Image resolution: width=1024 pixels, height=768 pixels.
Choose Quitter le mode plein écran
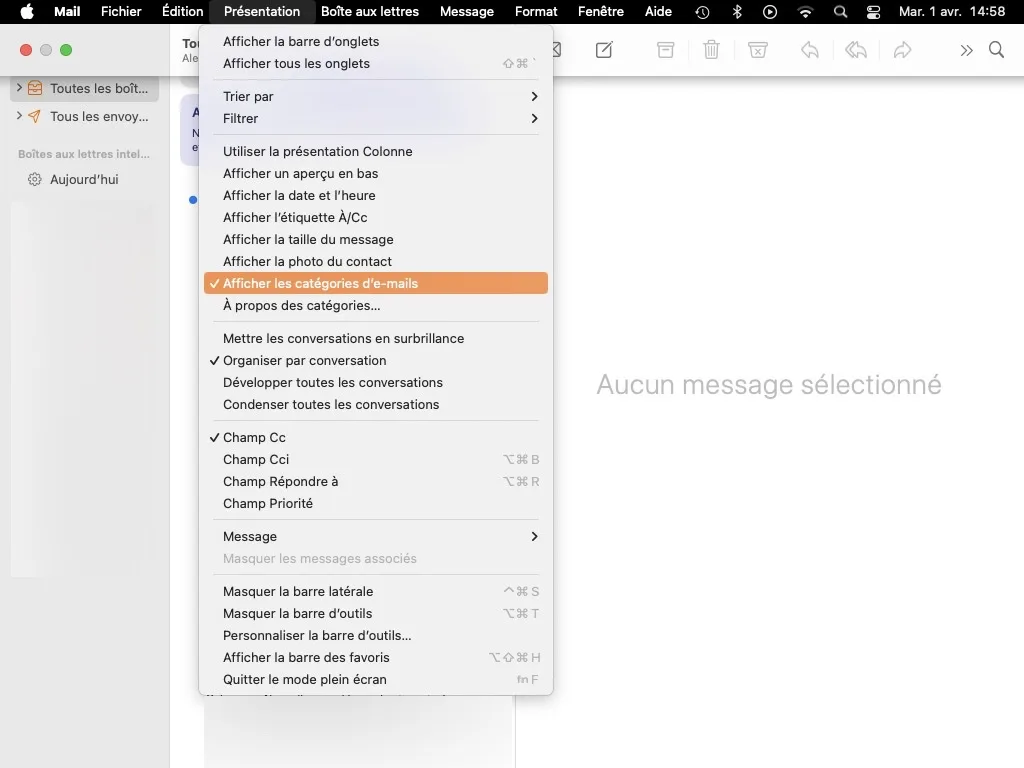(376, 679)
